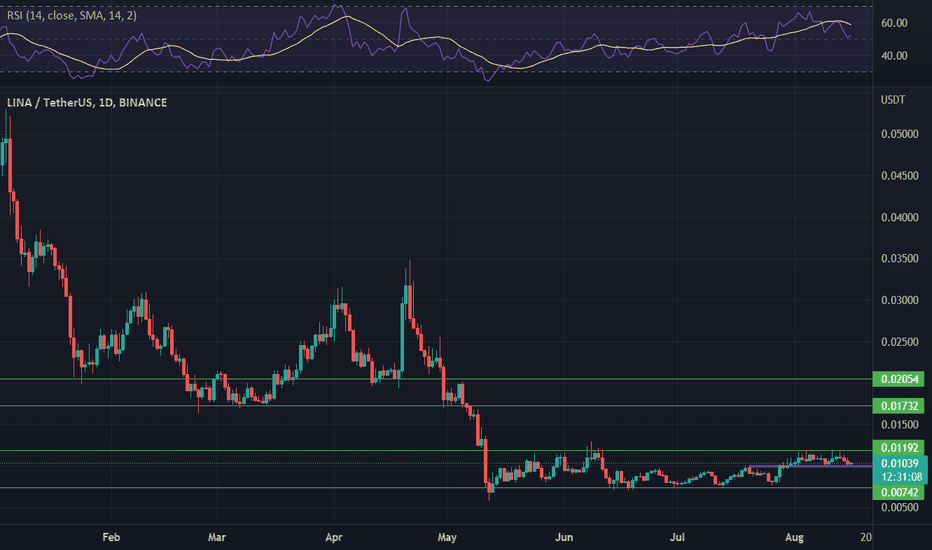Viewport: 932px width, 550px height.
Task: Click the 0.04000 price axis value
Action: 899,218
